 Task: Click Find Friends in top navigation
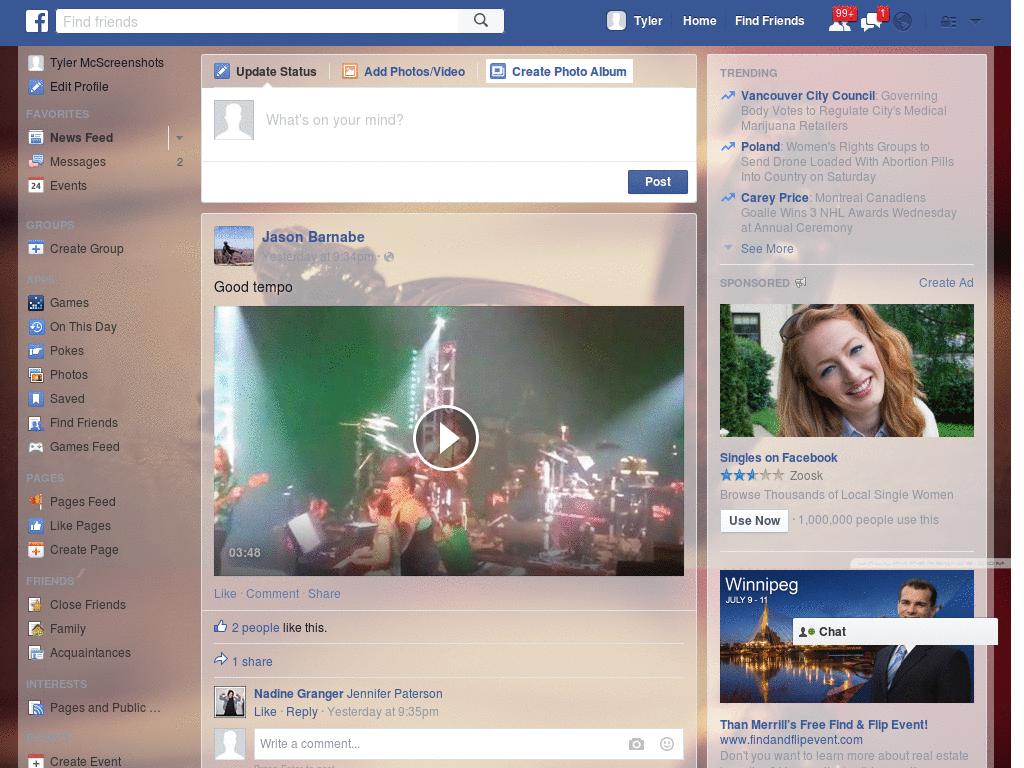pos(769,21)
